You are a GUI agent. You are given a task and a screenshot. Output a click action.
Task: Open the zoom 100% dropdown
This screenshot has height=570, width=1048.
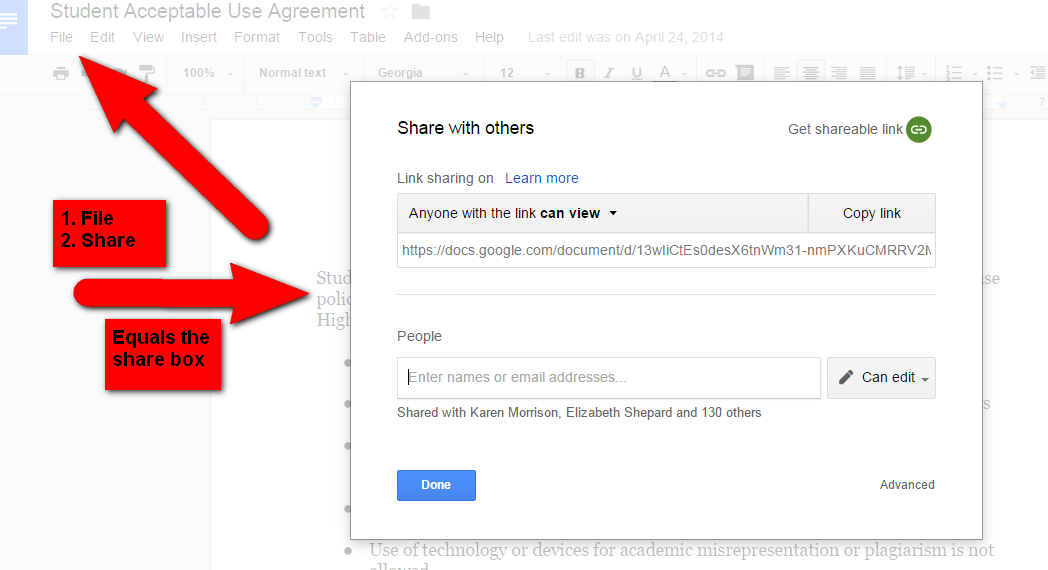tap(208, 73)
